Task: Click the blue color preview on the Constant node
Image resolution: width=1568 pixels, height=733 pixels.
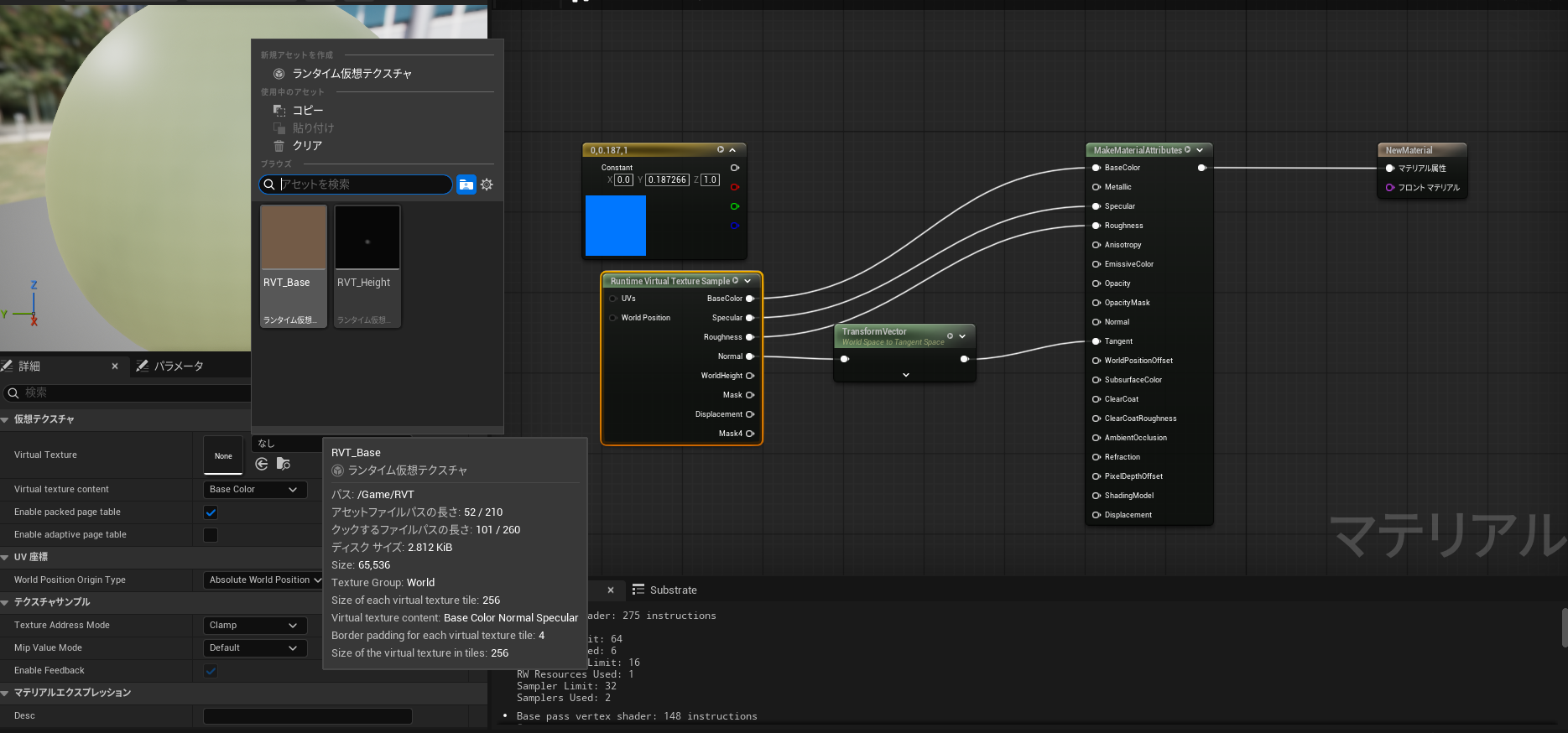Action: click(x=615, y=226)
